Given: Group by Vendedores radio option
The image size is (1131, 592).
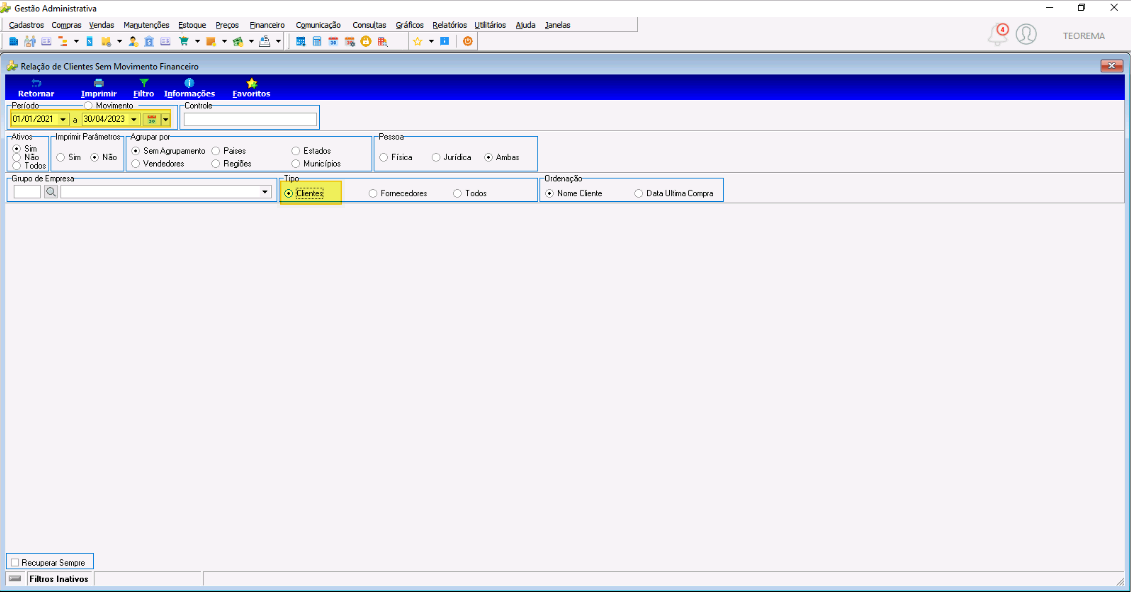Looking at the screenshot, I should pyautogui.click(x=136, y=164).
